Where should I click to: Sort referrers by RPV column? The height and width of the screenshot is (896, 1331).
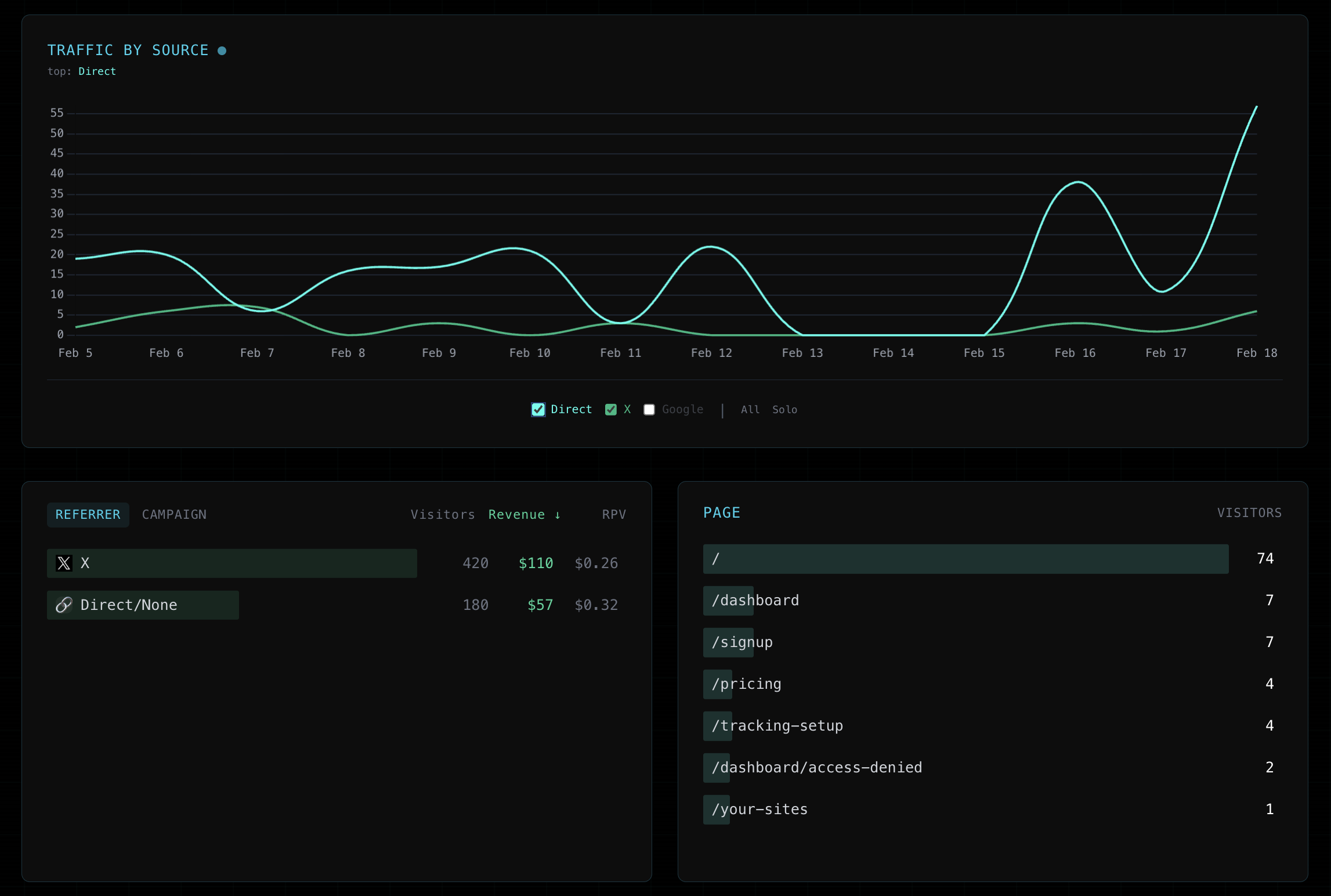pyautogui.click(x=614, y=515)
